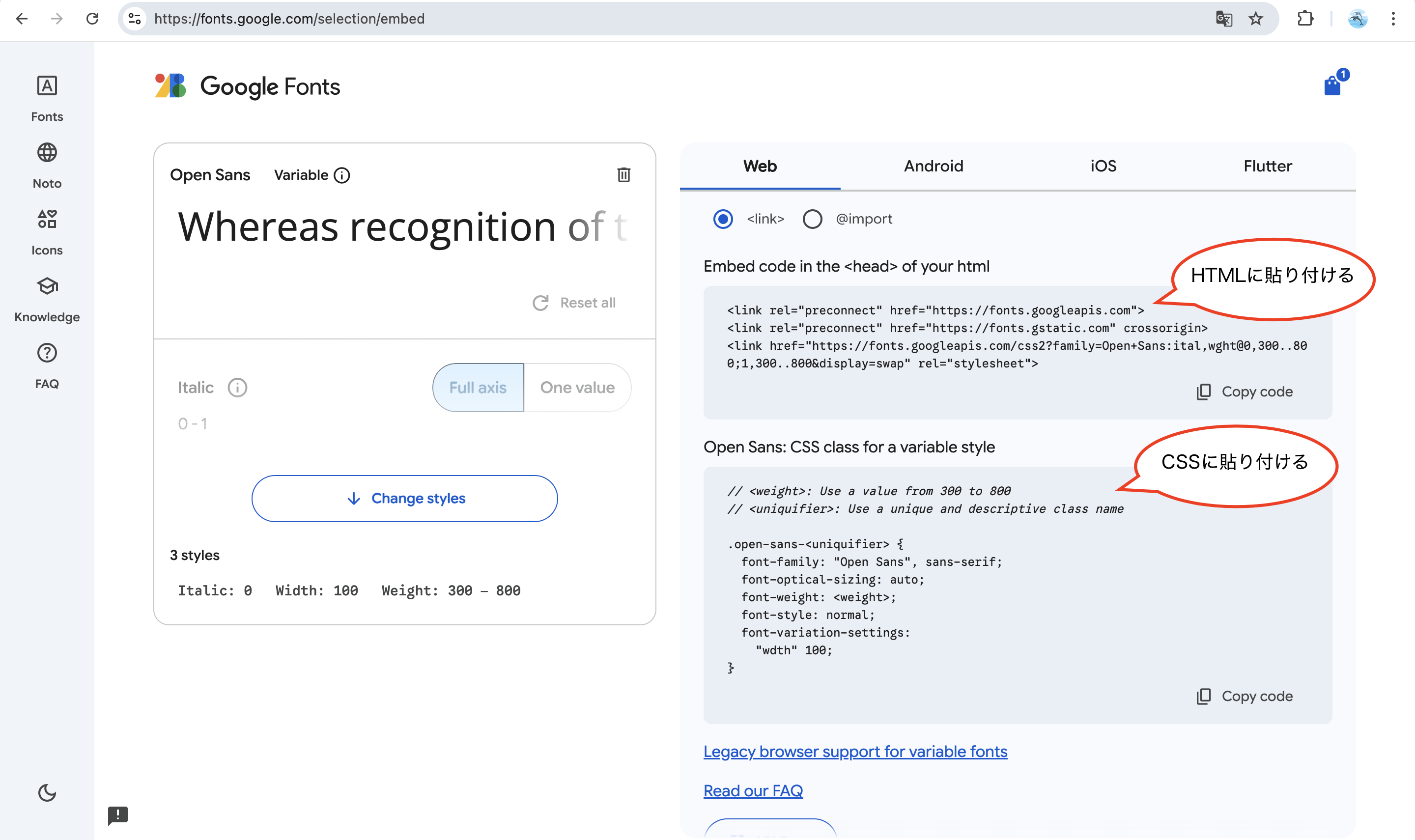Image resolution: width=1415 pixels, height=840 pixels.
Task: Switch to the Flutter tab
Action: click(1267, 166)
